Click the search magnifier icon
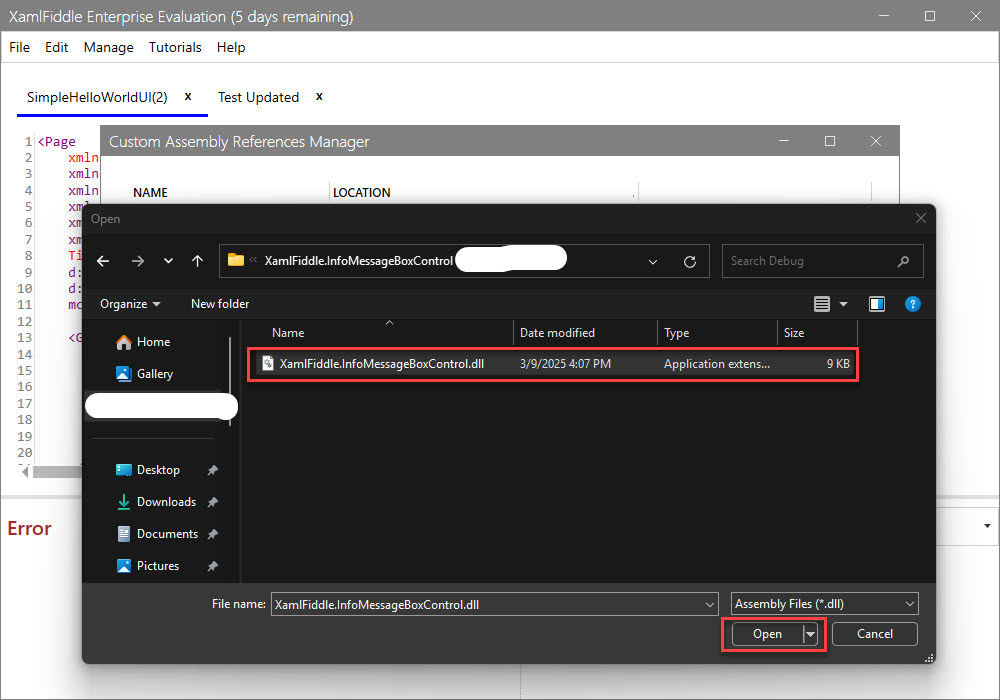Viewport: 1000px width, 700px height. point(903,261)
